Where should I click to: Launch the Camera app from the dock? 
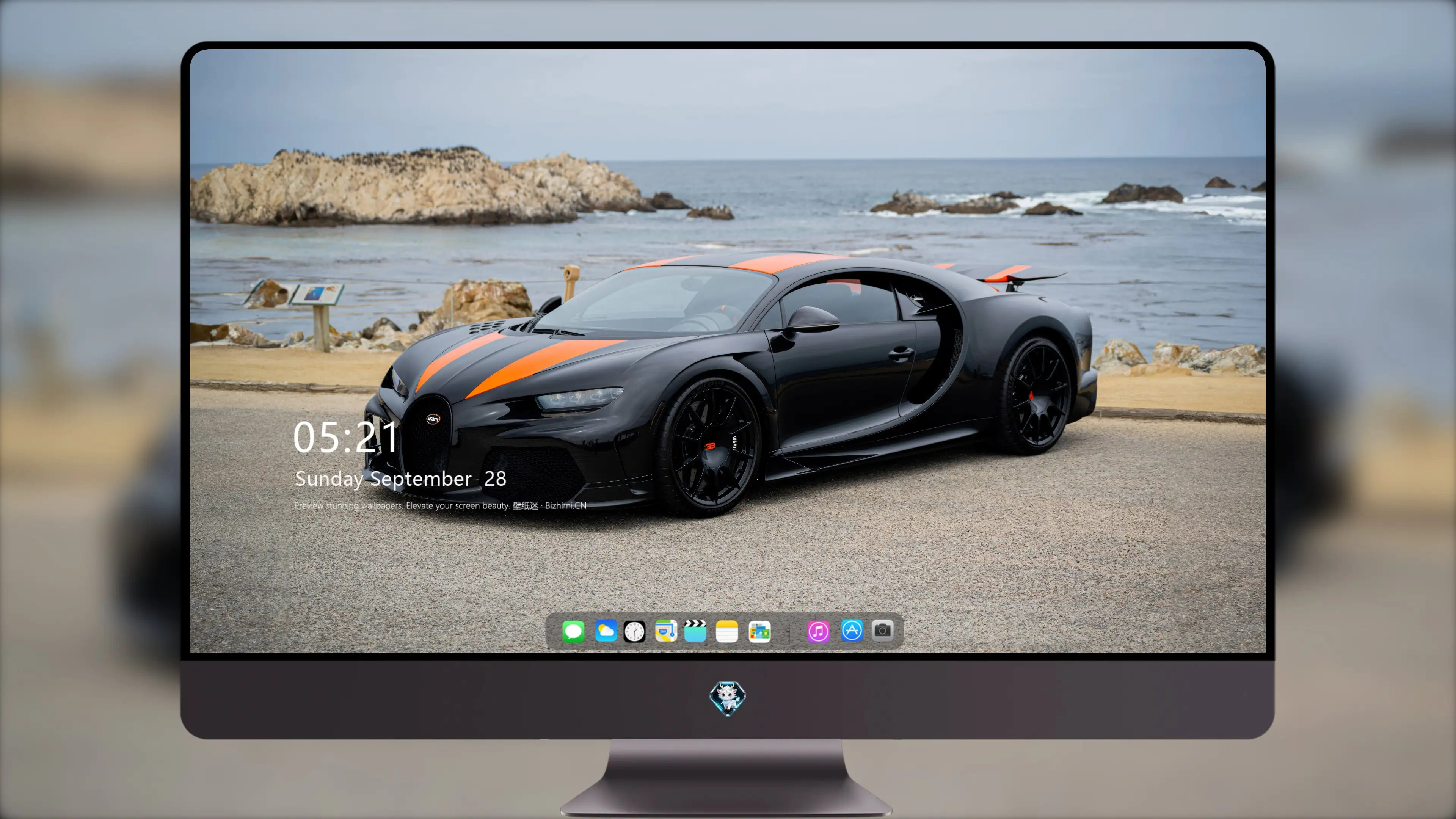(x=882, y=630)
